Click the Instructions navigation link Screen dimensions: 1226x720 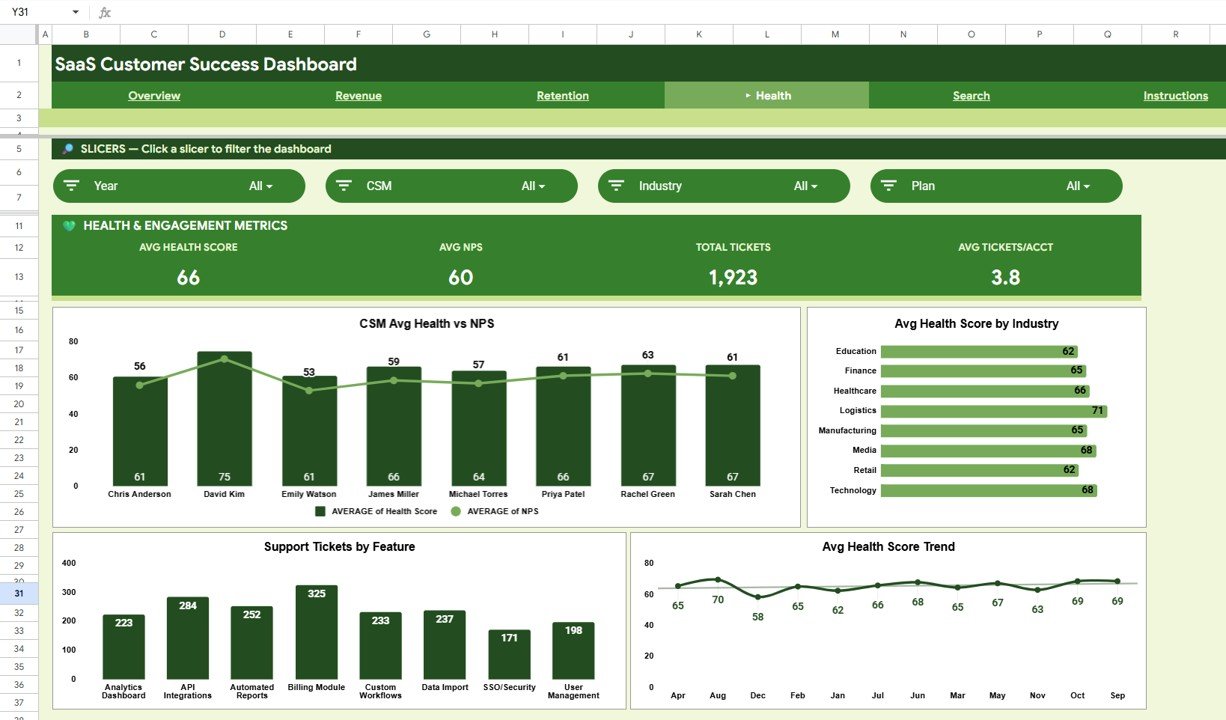pyautogui.click(x=1175, y=95)
